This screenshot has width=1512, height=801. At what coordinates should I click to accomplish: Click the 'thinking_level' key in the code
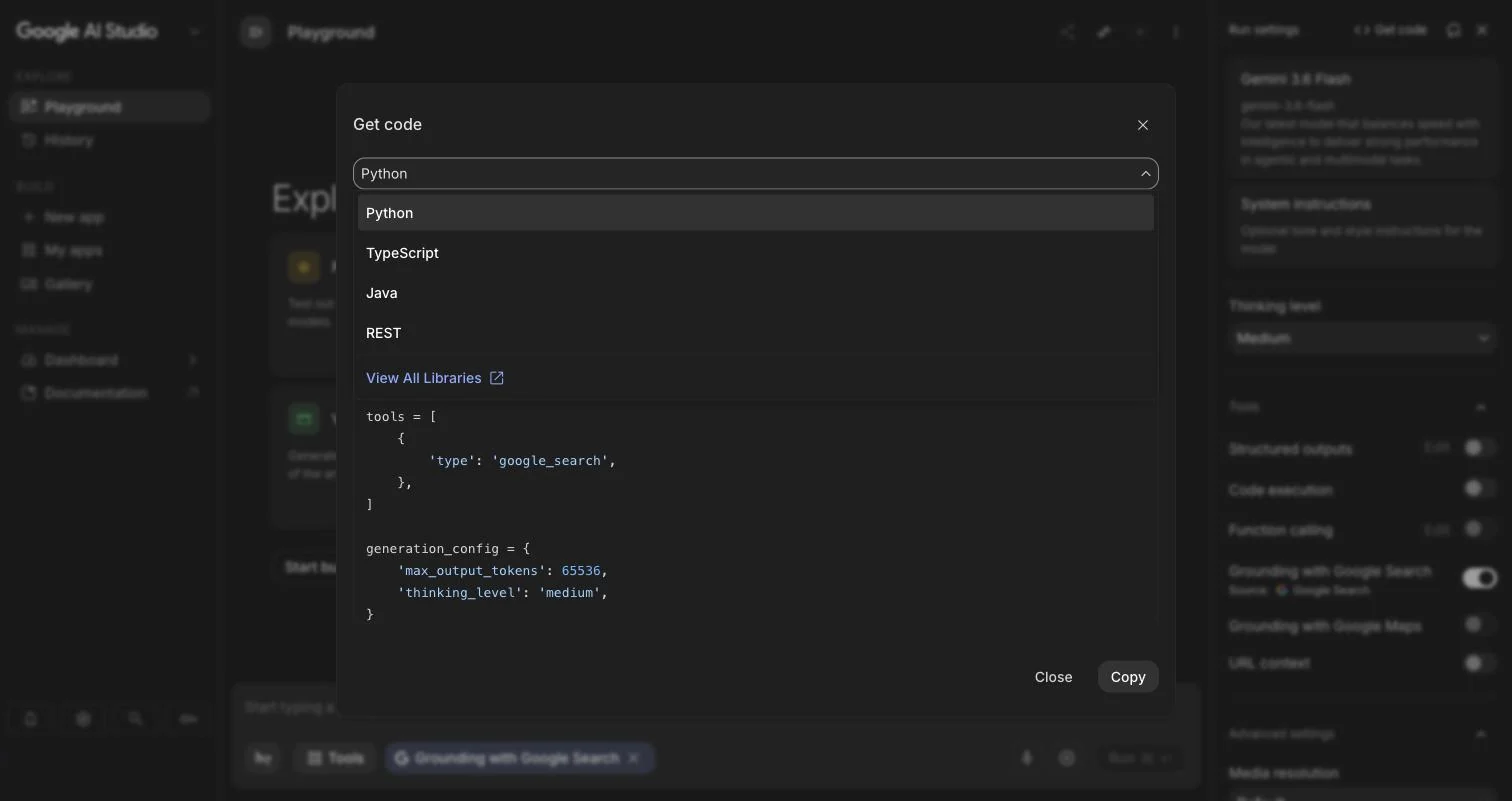pyautogui.click(x=460, y=592)
